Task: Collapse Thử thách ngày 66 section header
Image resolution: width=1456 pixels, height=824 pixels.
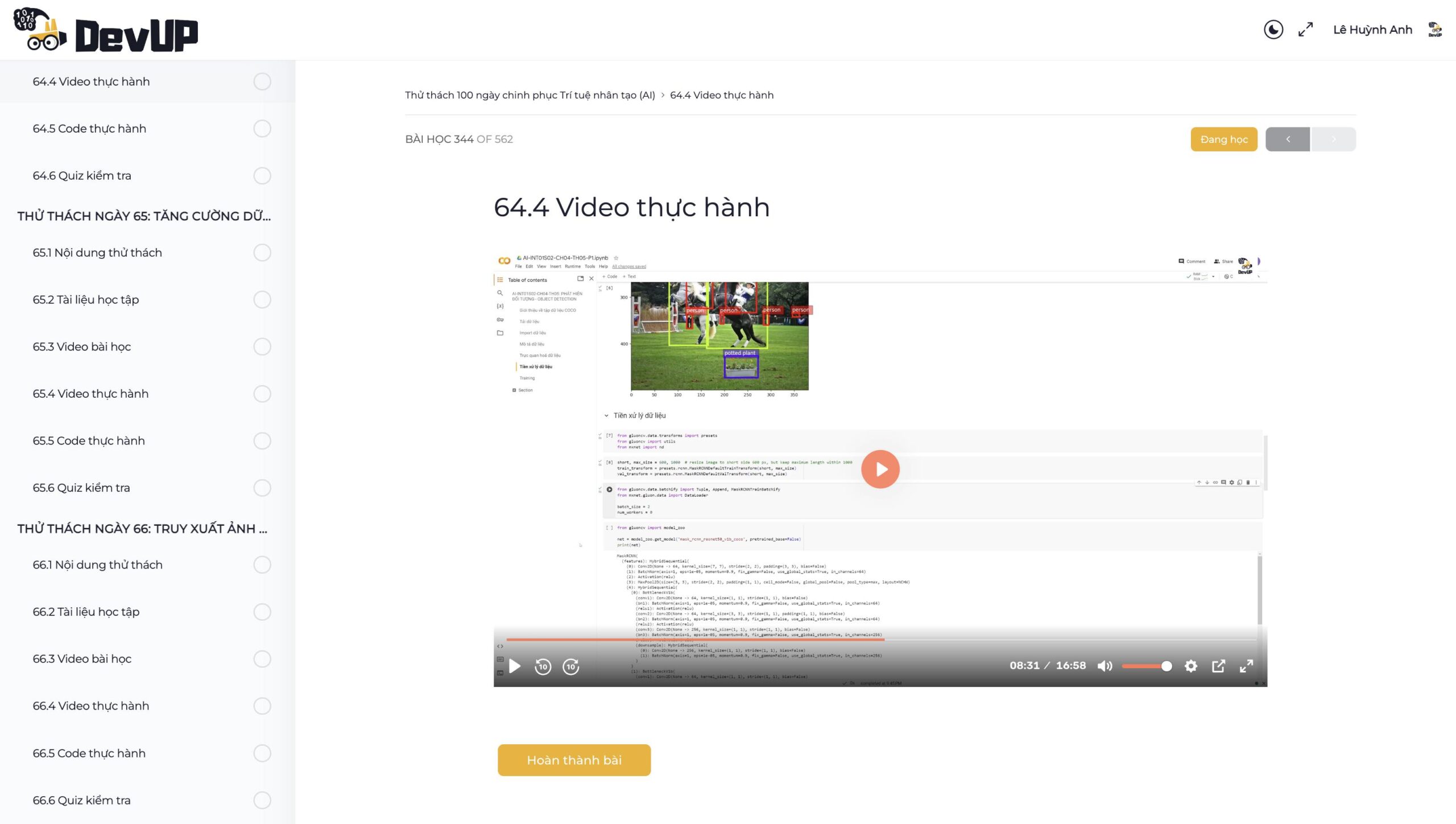Action: pyautogui.click(x=142, y=529)
